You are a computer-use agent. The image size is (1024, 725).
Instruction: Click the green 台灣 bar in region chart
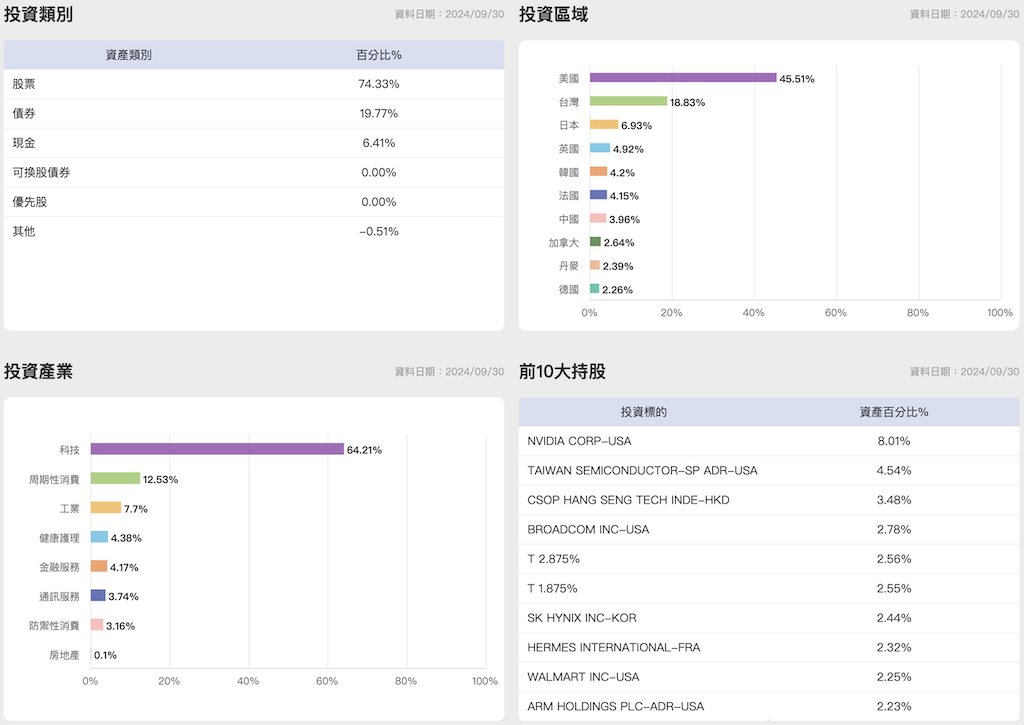click(x=628, y=101)
